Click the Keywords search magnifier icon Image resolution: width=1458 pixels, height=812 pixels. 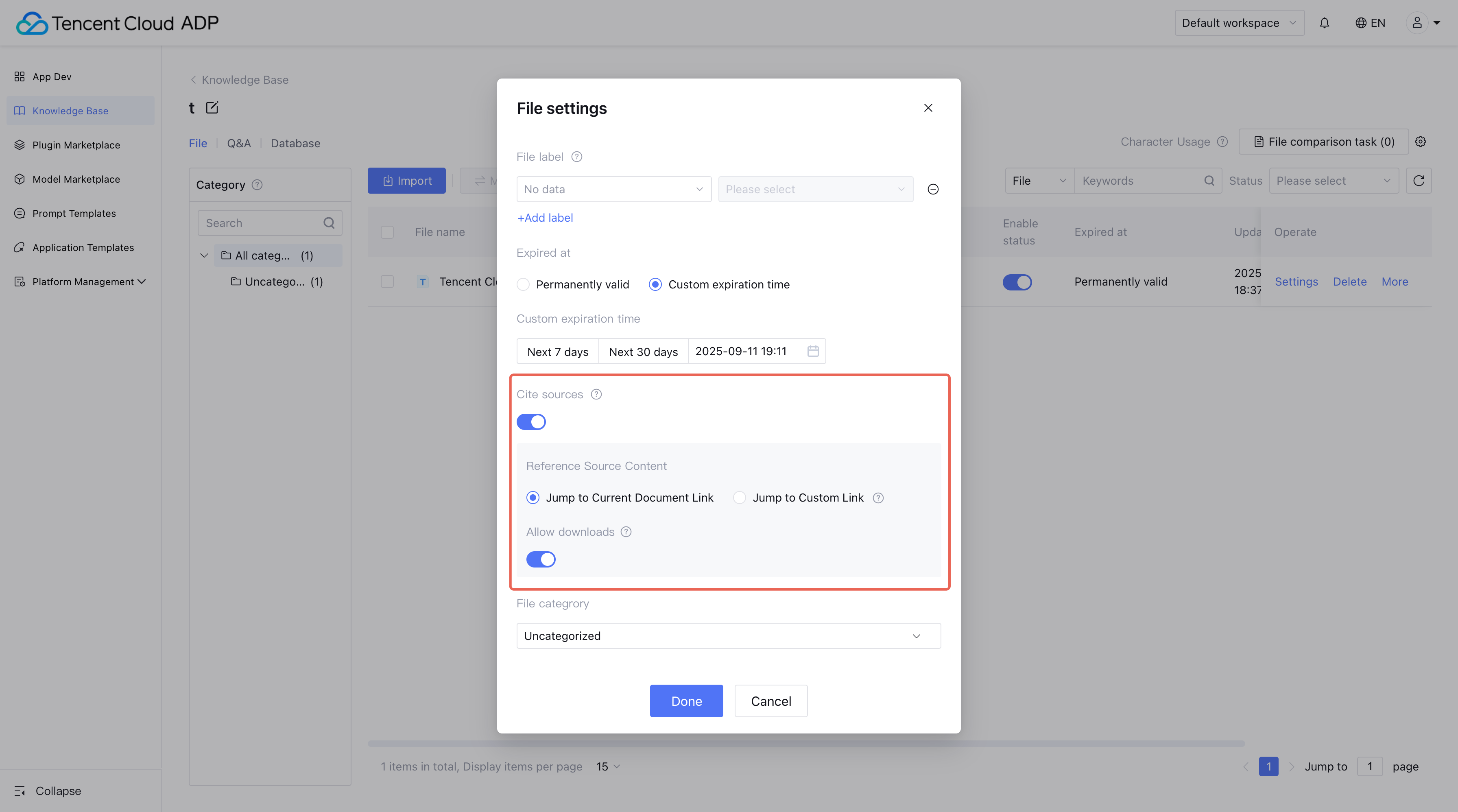(x=1209, y=181)
